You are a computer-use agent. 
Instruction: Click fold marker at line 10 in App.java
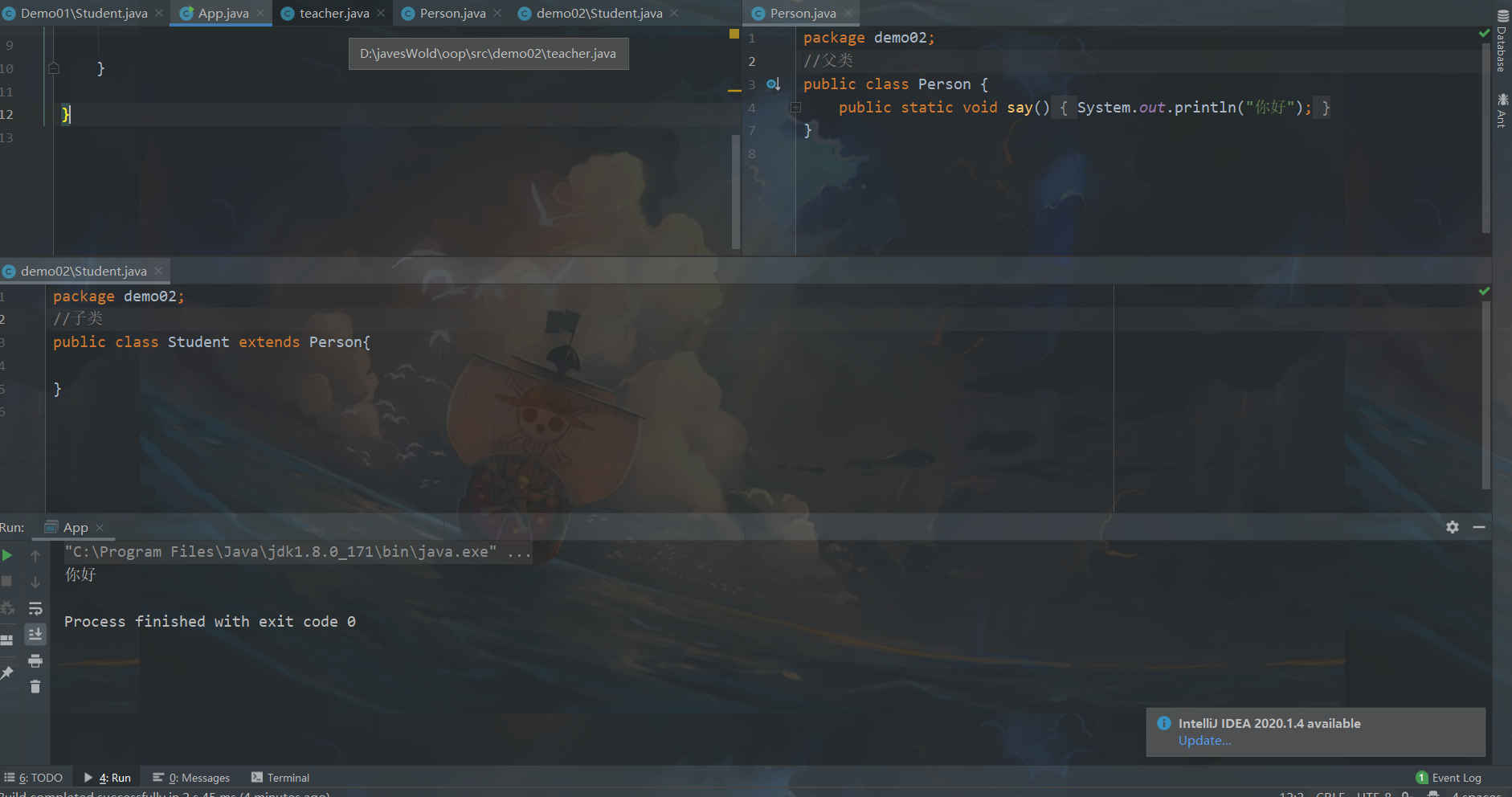click(x=54, y=69)
